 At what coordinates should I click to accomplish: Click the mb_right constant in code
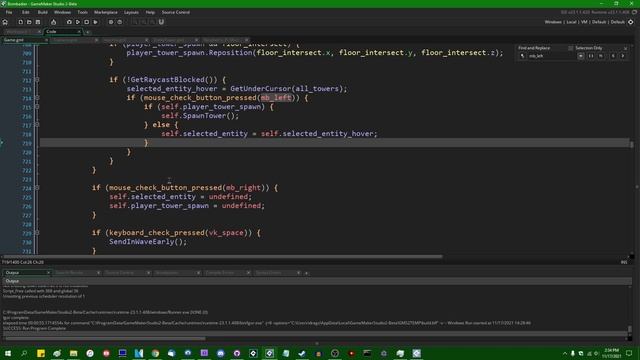pyautogui.click(x=243, y=188)
